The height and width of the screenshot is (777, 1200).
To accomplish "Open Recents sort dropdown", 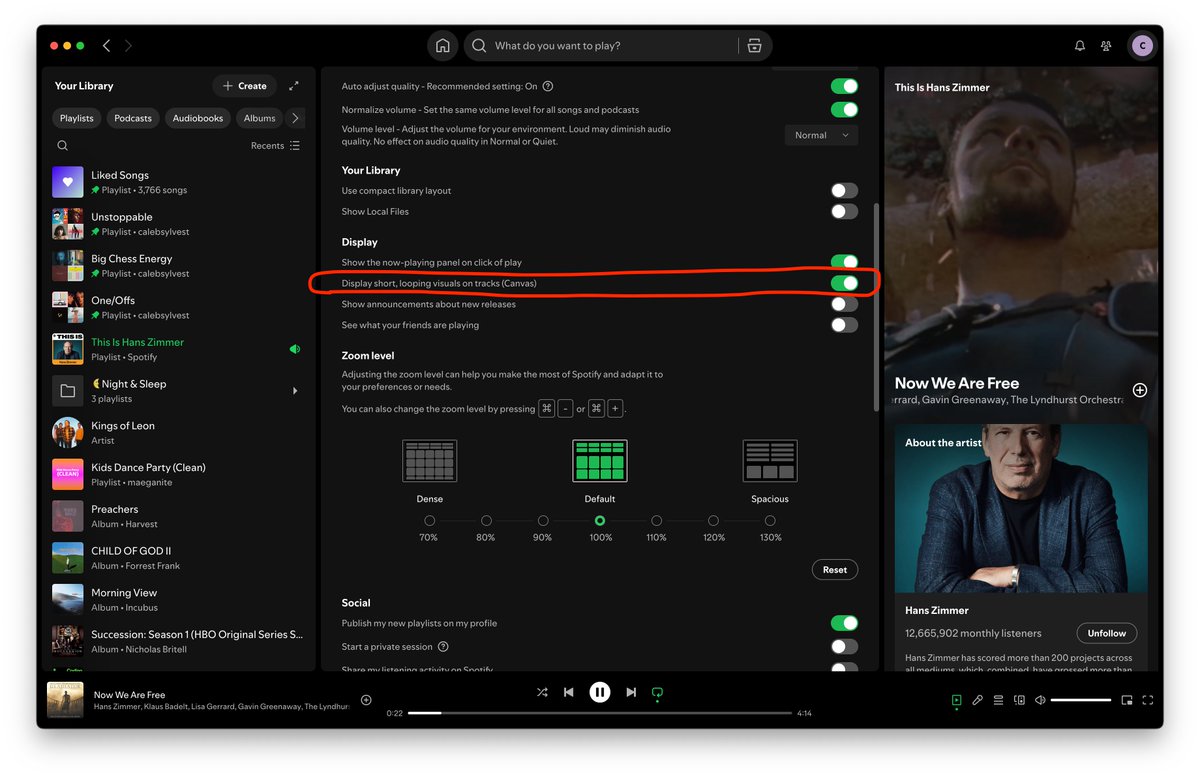I will (x=275, y=146).
